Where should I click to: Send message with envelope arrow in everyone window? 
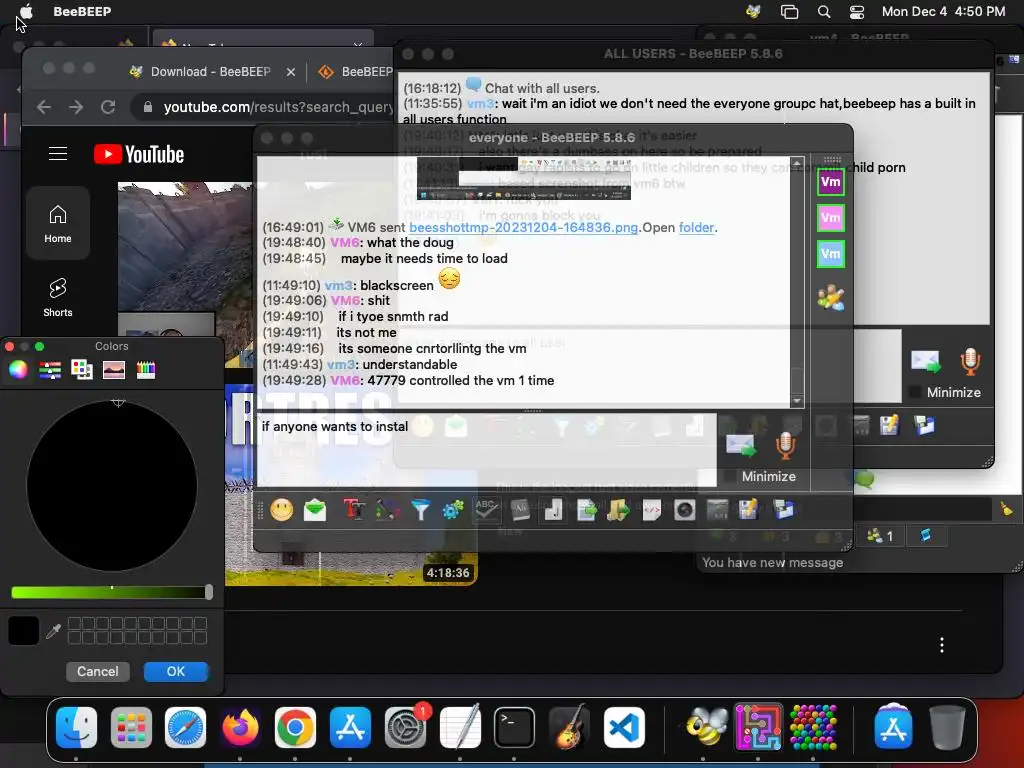[x=741, y=446]
